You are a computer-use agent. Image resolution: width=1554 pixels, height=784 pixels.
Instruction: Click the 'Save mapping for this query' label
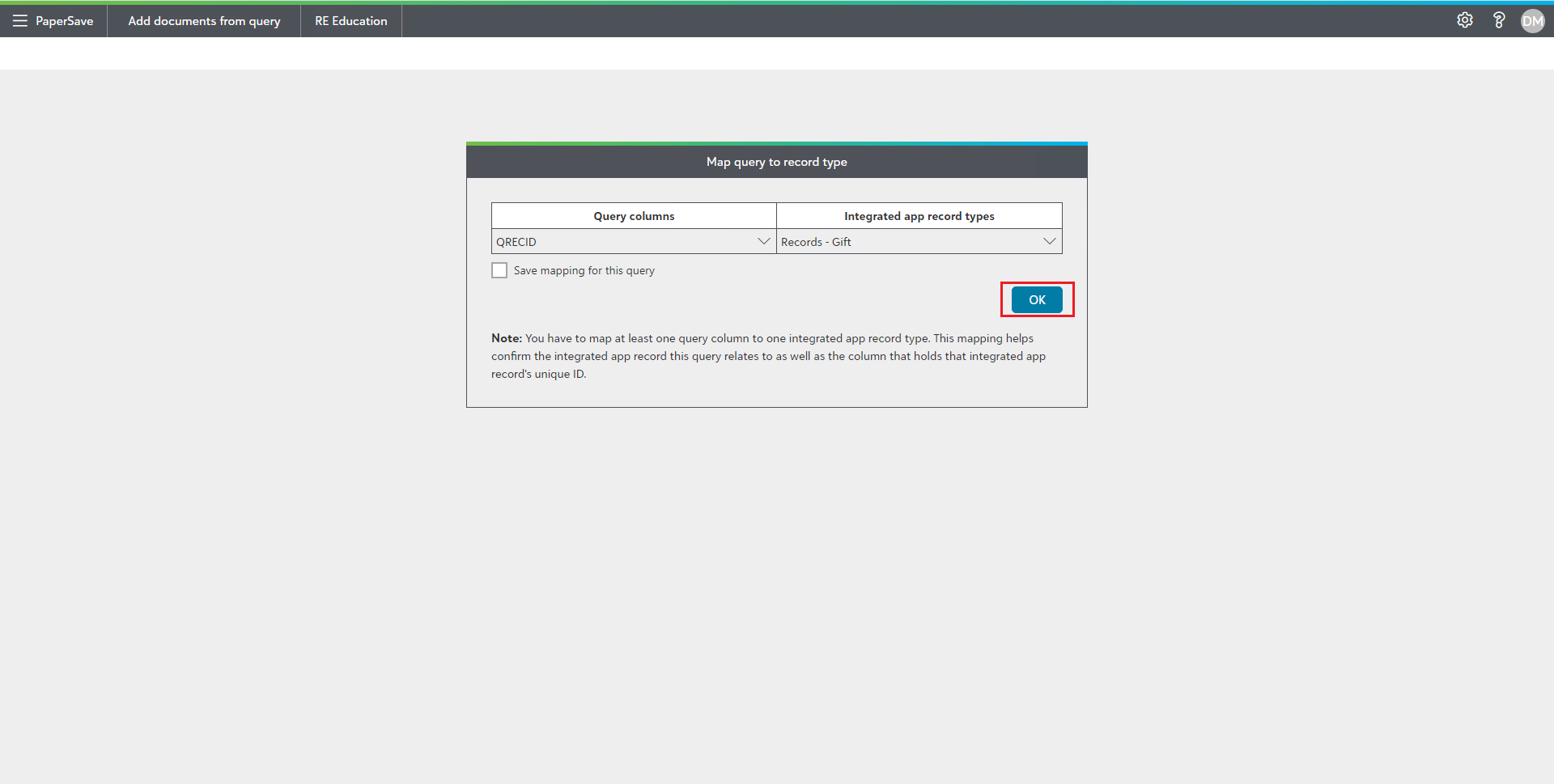(584, 270)
